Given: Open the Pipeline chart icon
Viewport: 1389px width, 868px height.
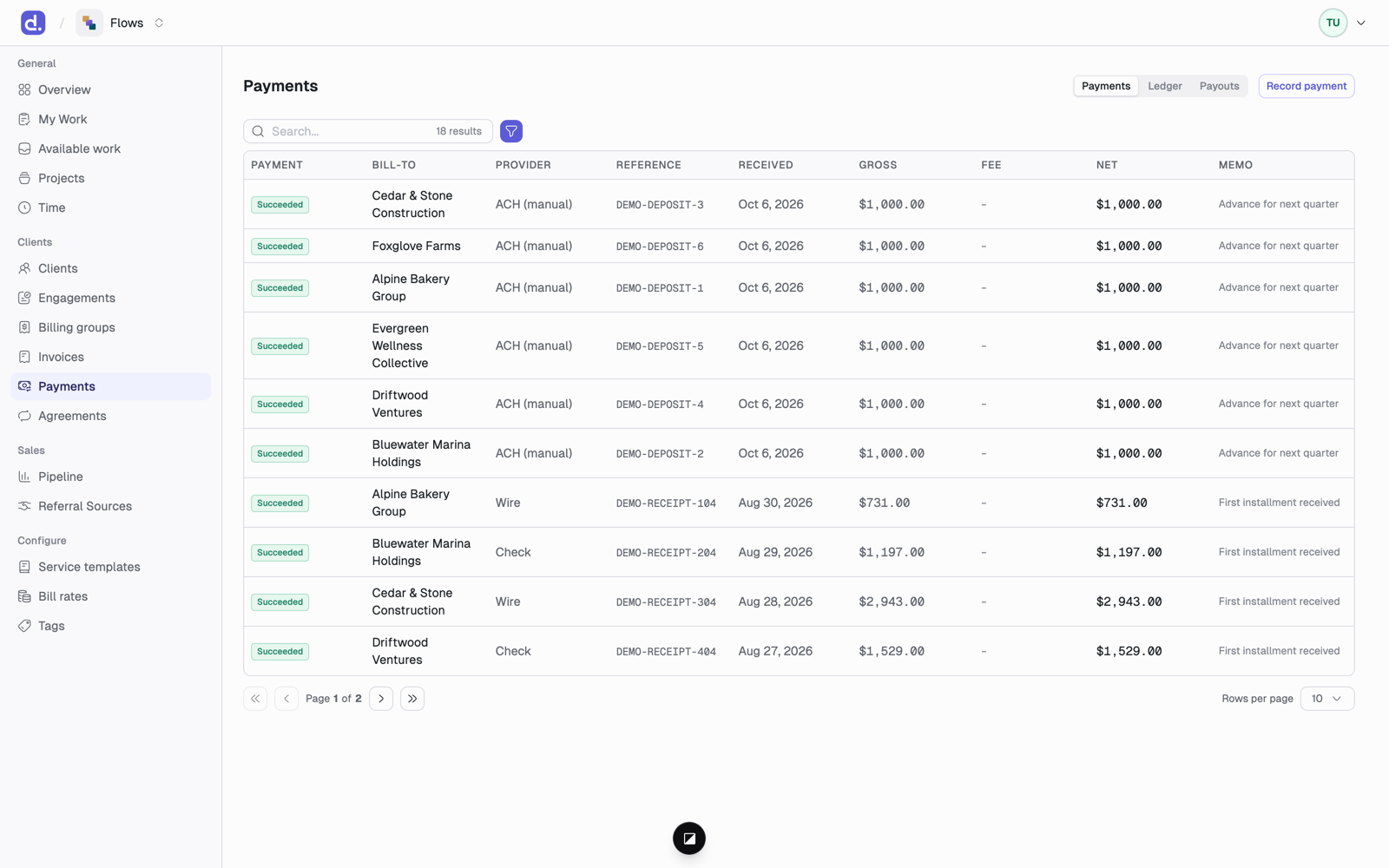Looking at the screenshot, I should pyautogui.click(x=24, y=477).
